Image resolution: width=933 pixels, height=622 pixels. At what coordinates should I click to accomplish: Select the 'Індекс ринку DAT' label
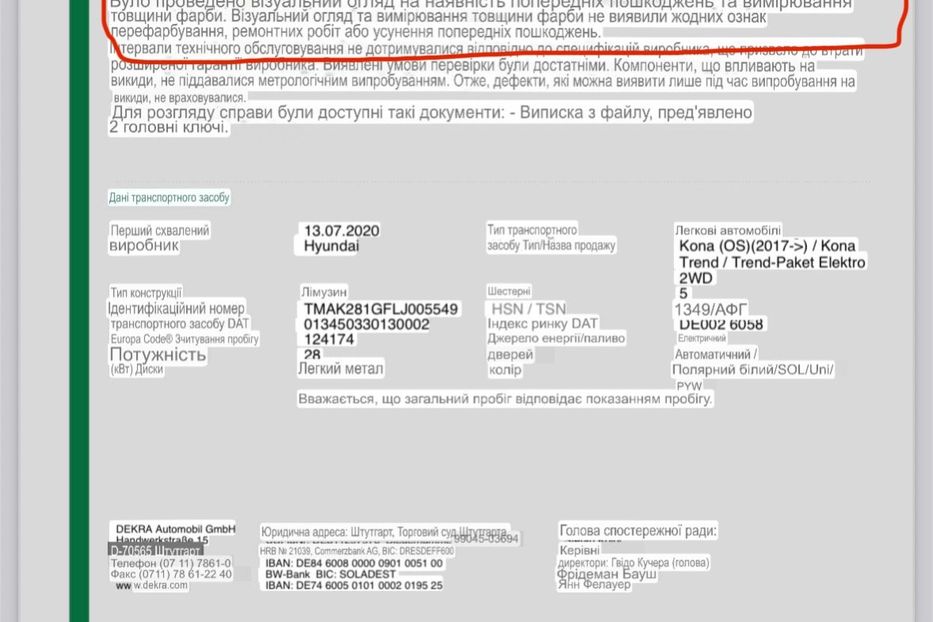click(x=543, y=324)
